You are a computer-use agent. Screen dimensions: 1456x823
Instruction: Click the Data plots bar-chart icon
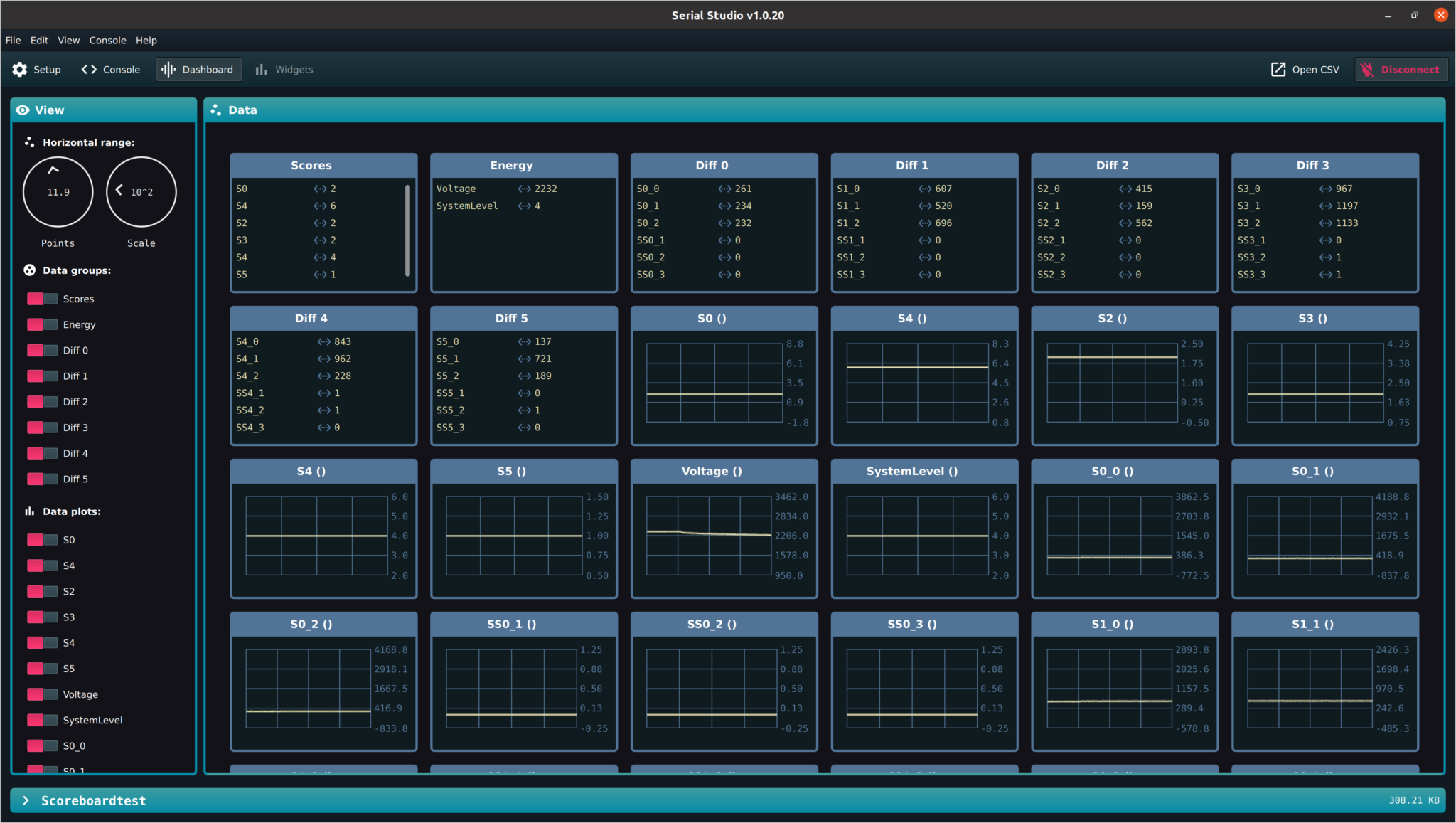tap(29, 511)
